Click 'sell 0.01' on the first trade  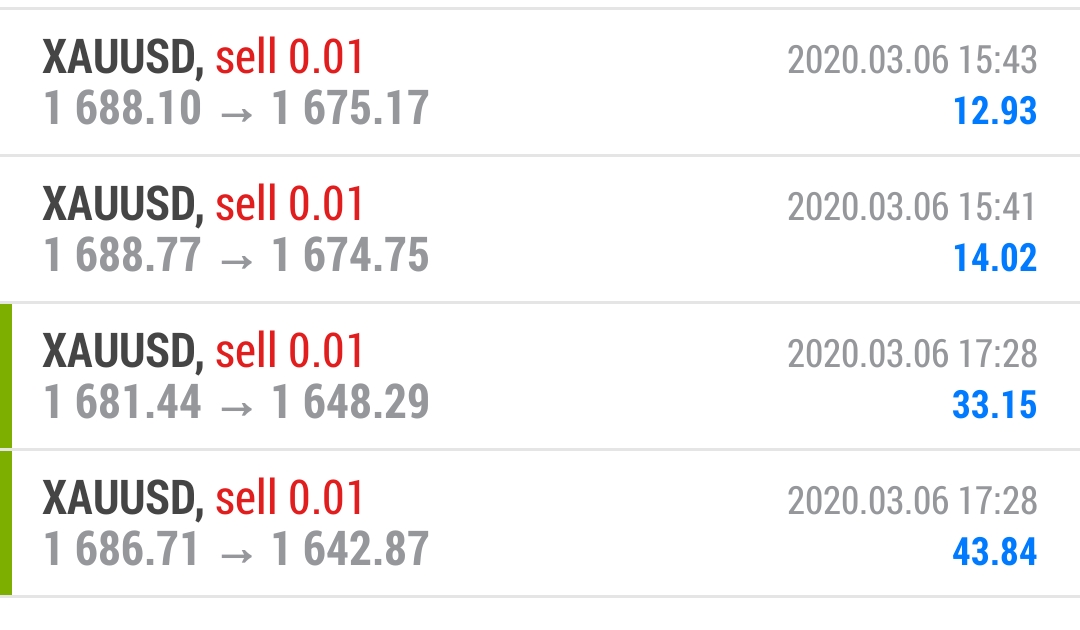click(x=289, y=56)
